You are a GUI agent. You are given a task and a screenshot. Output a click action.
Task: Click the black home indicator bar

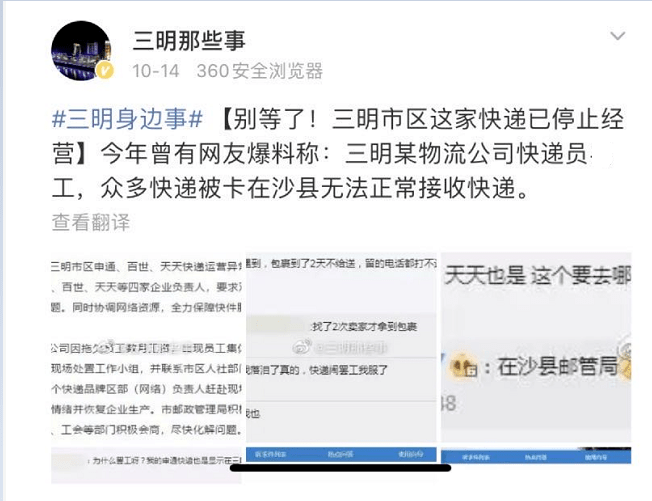click(341, 468)
